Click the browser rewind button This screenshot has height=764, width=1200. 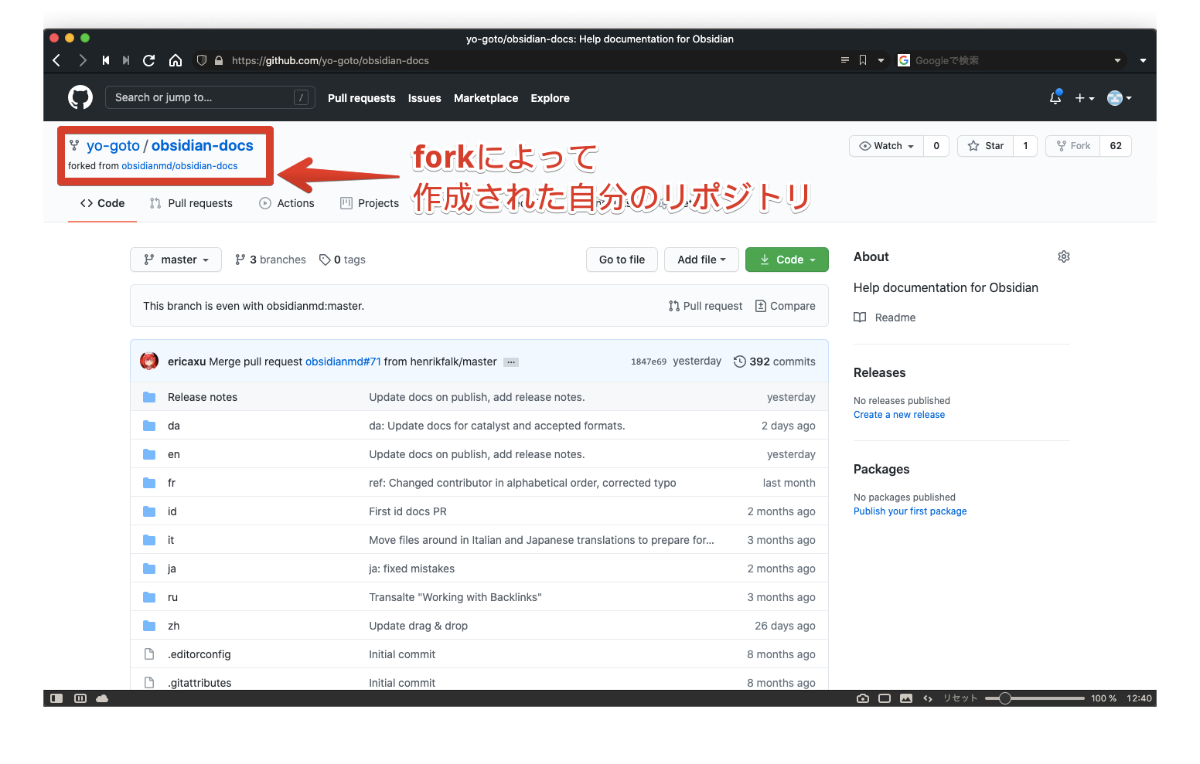[x=106, y=60]
